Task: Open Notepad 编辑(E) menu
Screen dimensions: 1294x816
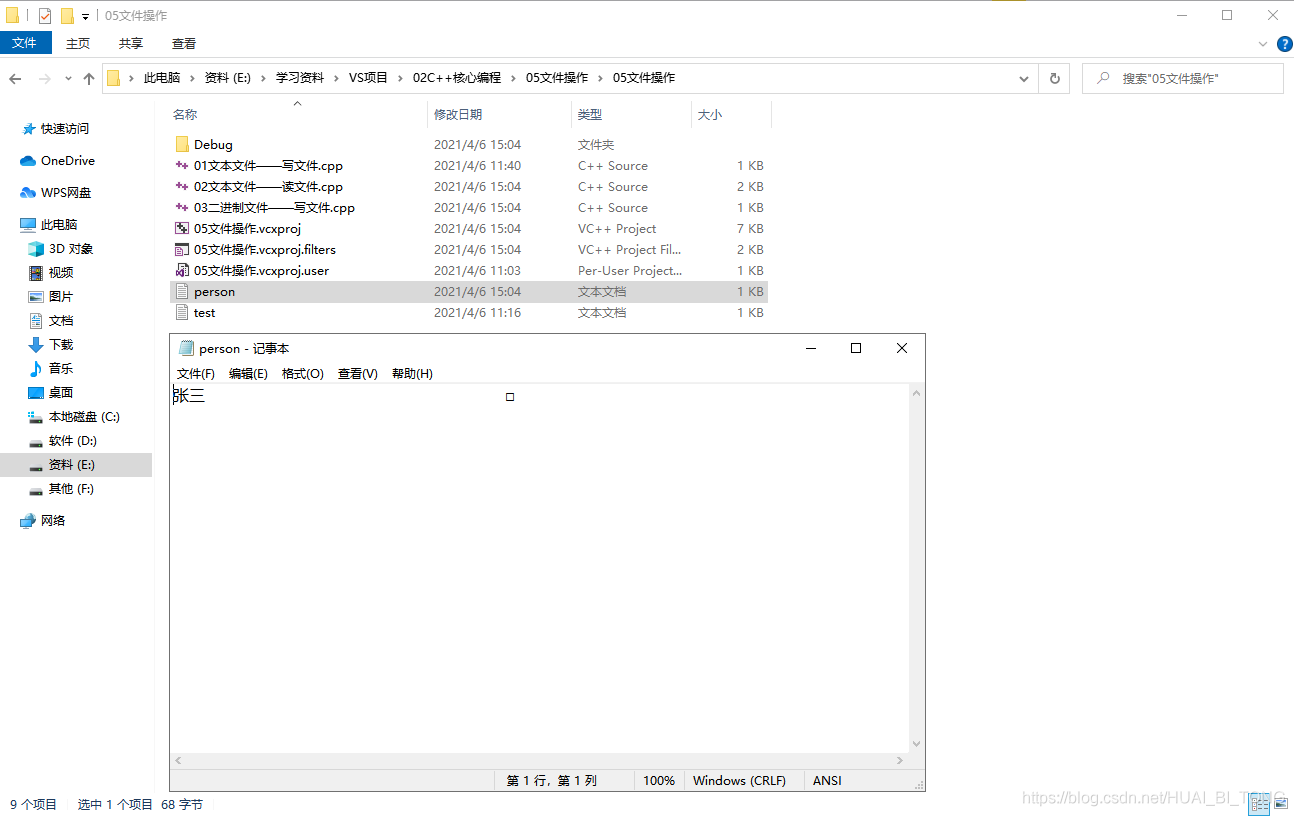Action: [x=248, y=374]
